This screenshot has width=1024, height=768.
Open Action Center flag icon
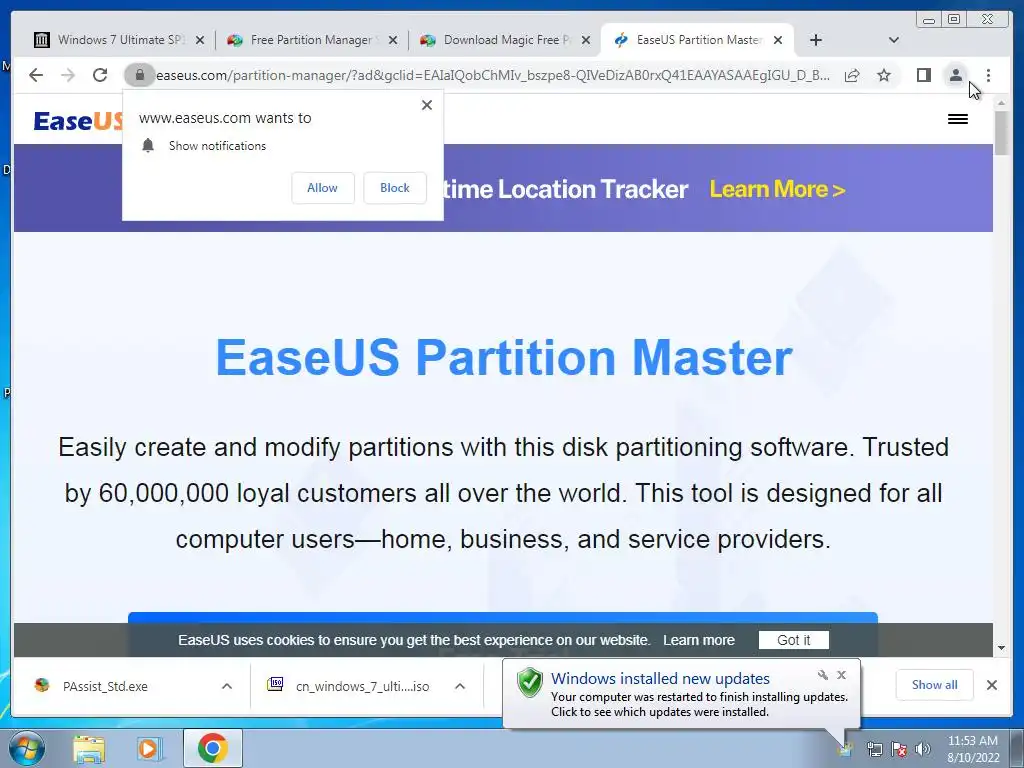[x=899, y=749]
